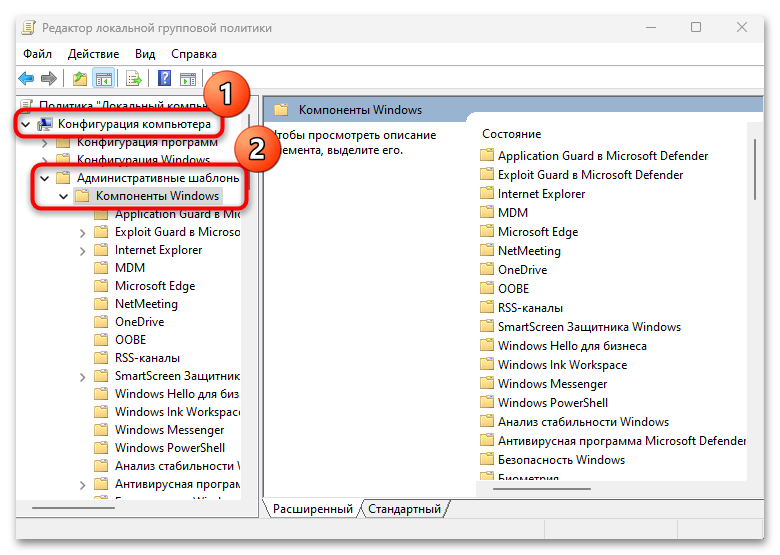Open Internet Explorer folder in right pane
Screen dimensions: 780x555
click(x=541, y=194)
